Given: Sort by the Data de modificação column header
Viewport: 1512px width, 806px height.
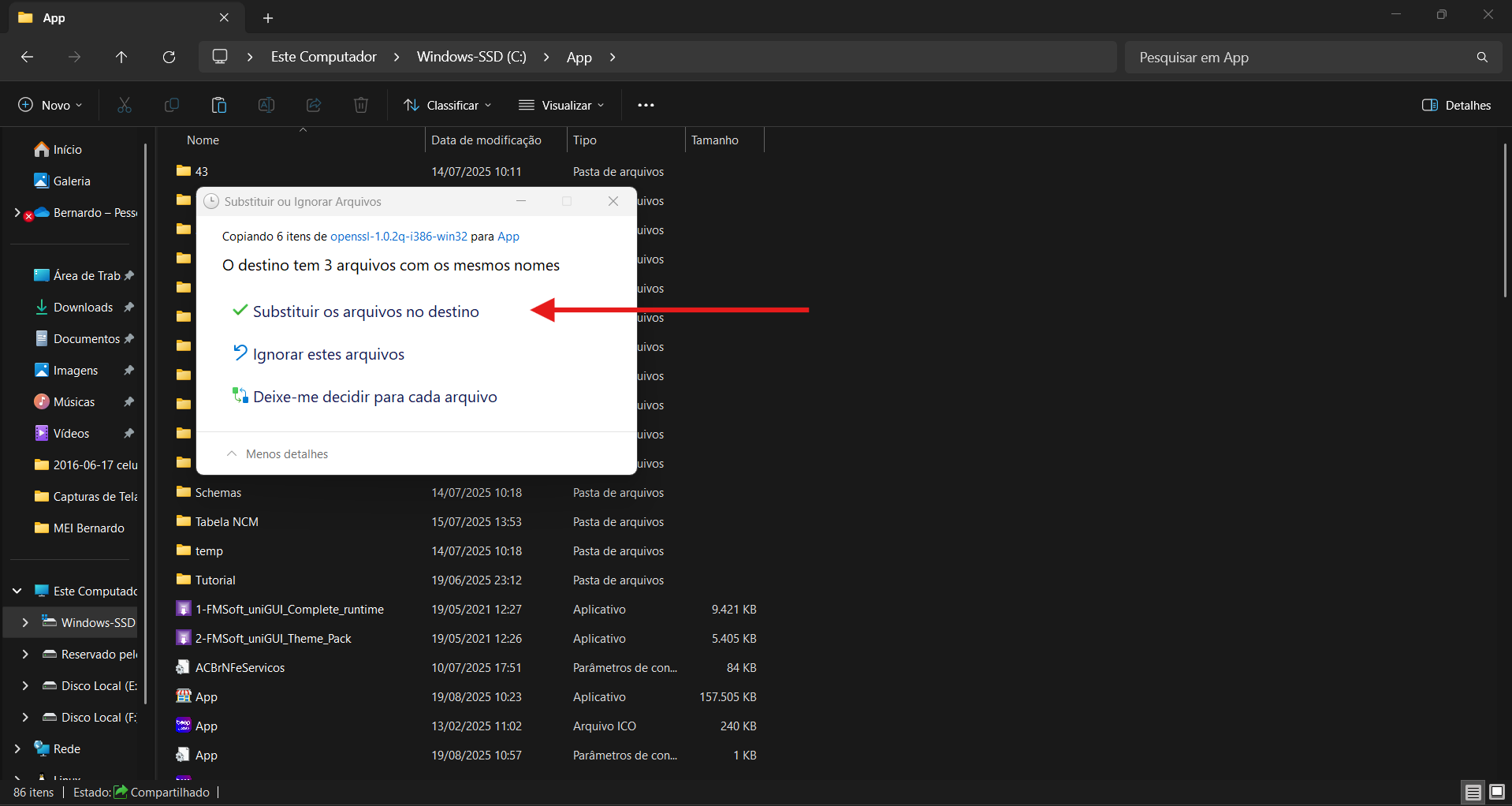Looking at the screenshot, I should pos(486,140).
